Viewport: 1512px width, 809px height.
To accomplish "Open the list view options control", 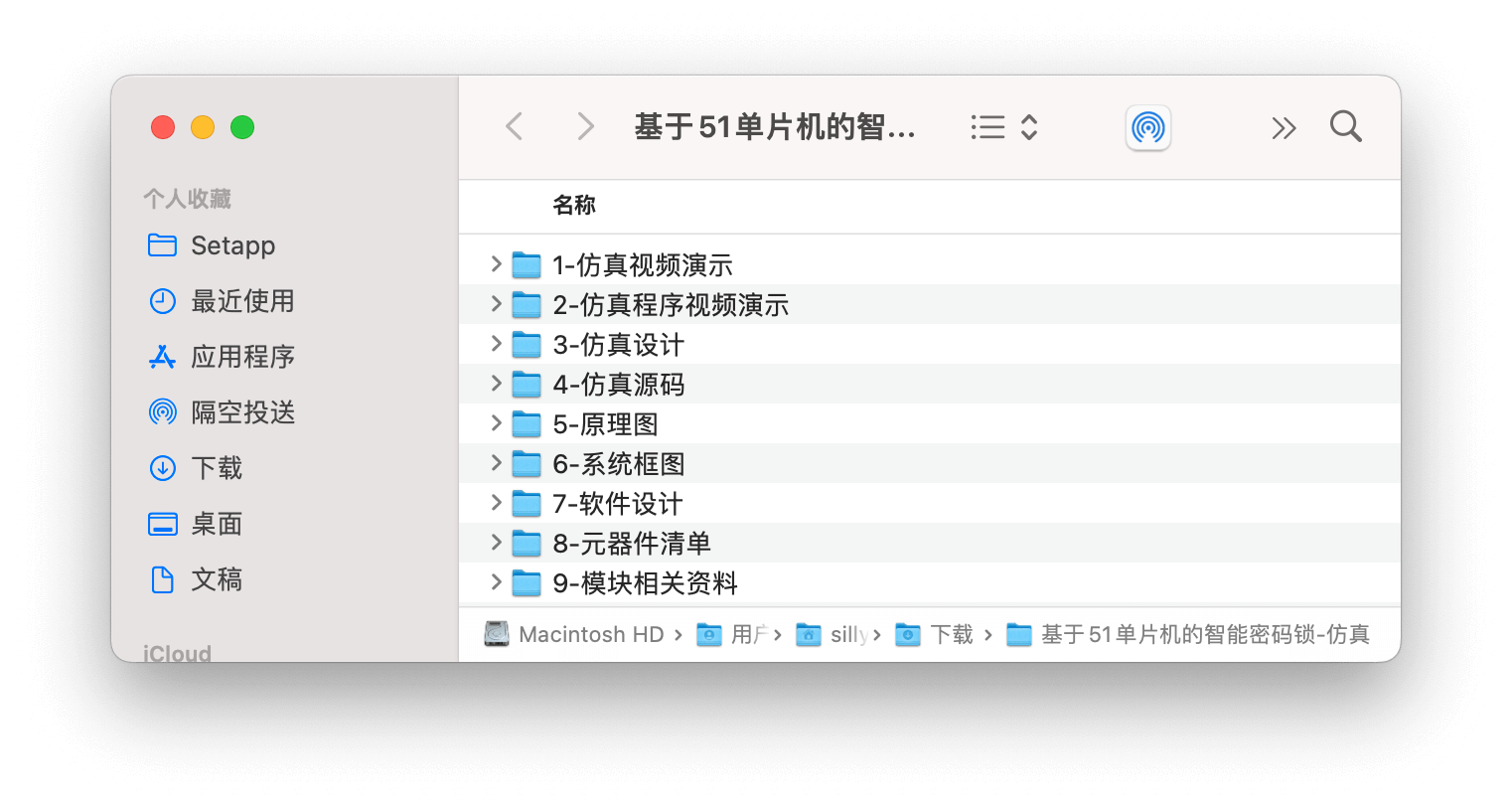I will pyautogui.click(x=1004, y=127).
